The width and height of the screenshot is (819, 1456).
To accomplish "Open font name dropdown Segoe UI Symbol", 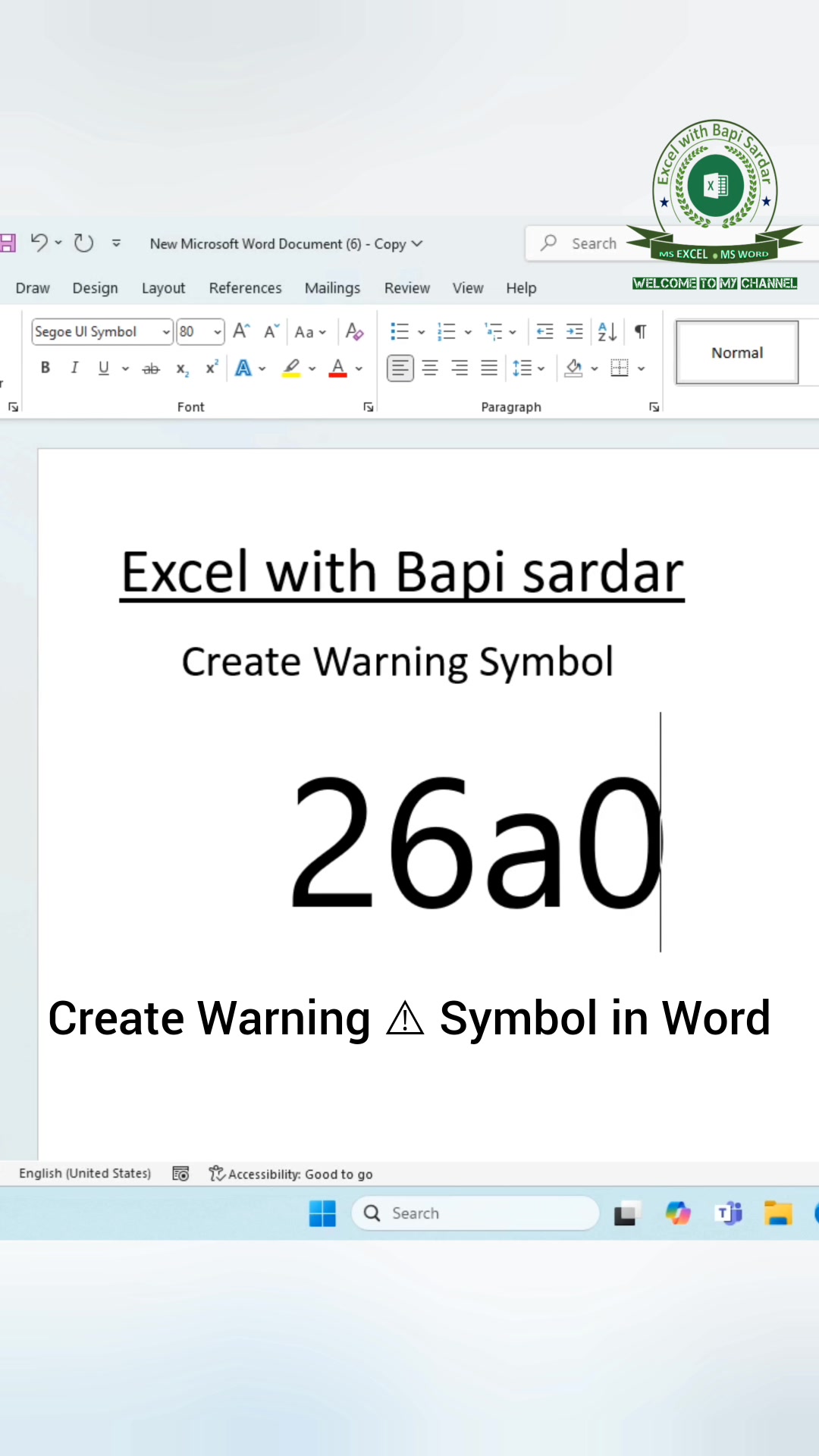I will [166, 331].
